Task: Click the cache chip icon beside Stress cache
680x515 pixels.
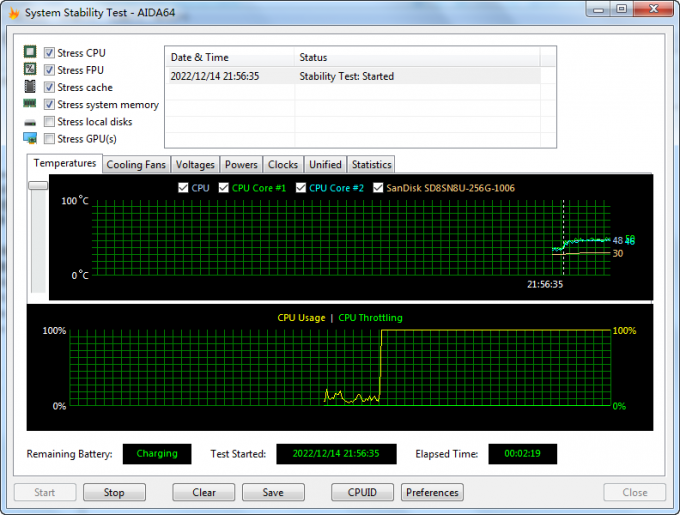Action: [30, 87]
